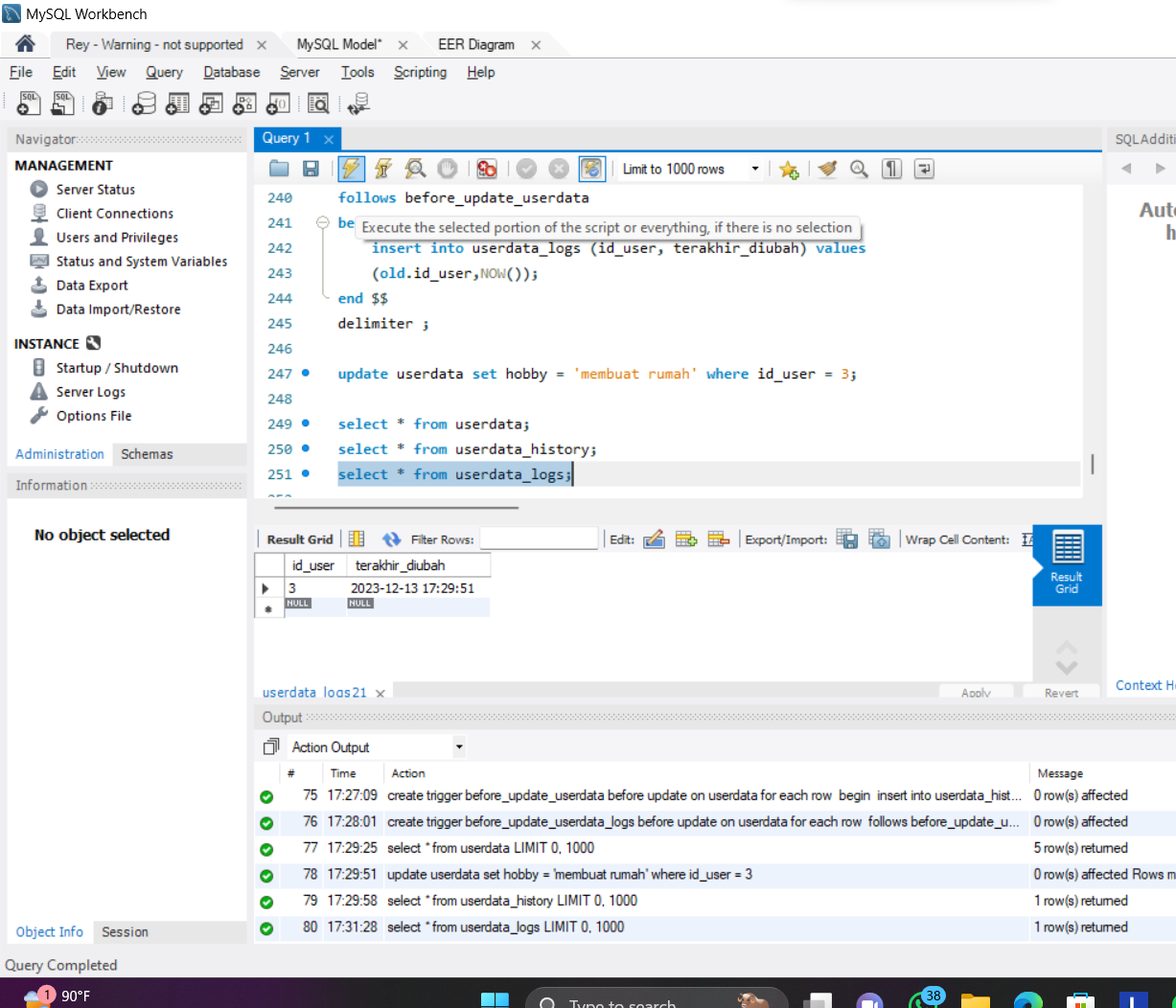Commit transaction checkmark icon
1176x1008 pixels.
click(526, 169)
